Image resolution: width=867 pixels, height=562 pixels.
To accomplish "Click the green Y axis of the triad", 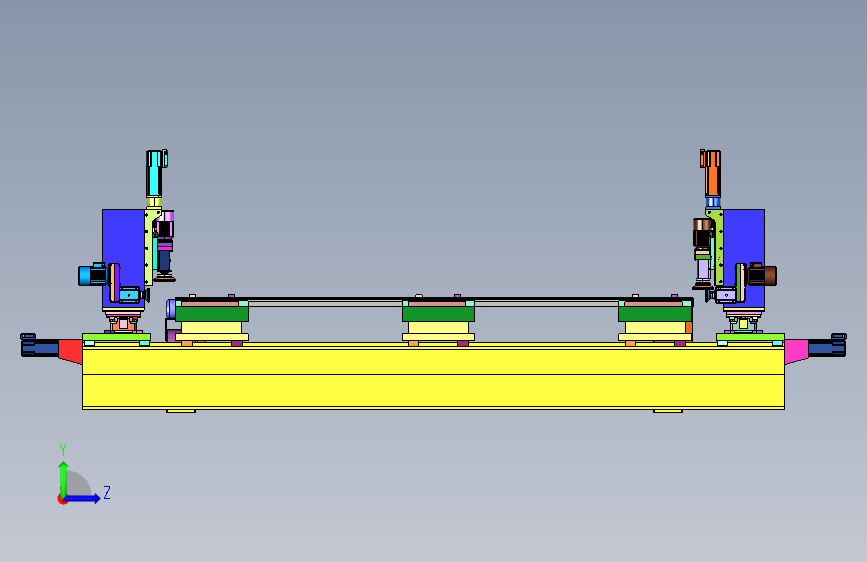I will coord(64,478).
